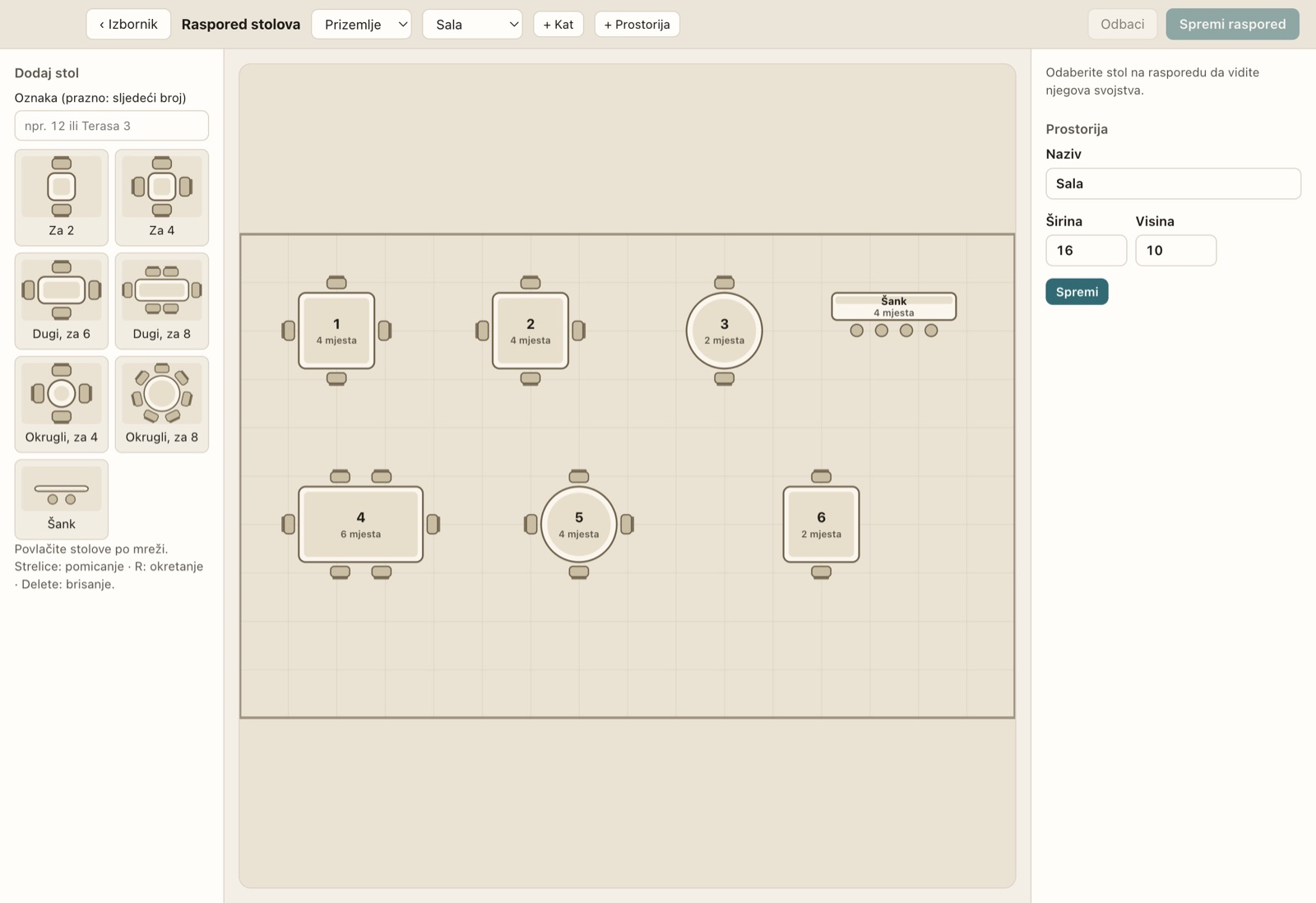
Task: Open the Sala room dropdown
Action: click(473, 25)
